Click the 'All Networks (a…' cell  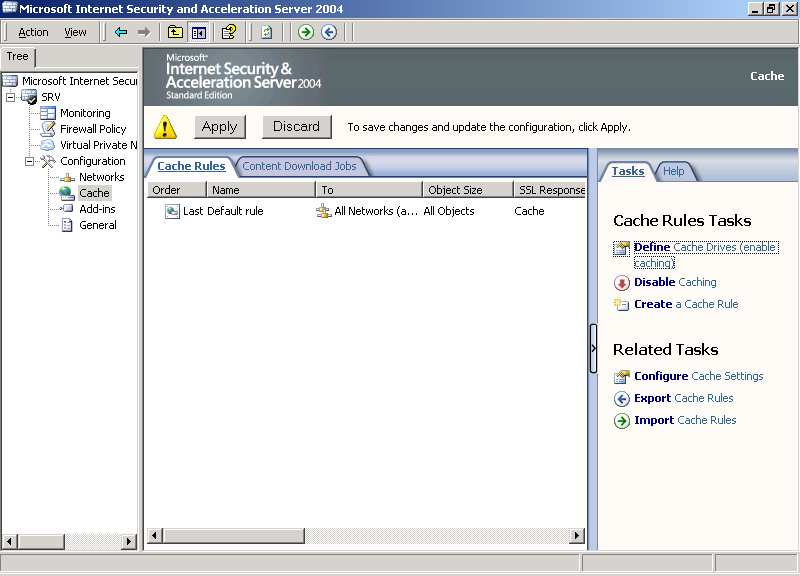pyautogui.click(x=367, y=211)
